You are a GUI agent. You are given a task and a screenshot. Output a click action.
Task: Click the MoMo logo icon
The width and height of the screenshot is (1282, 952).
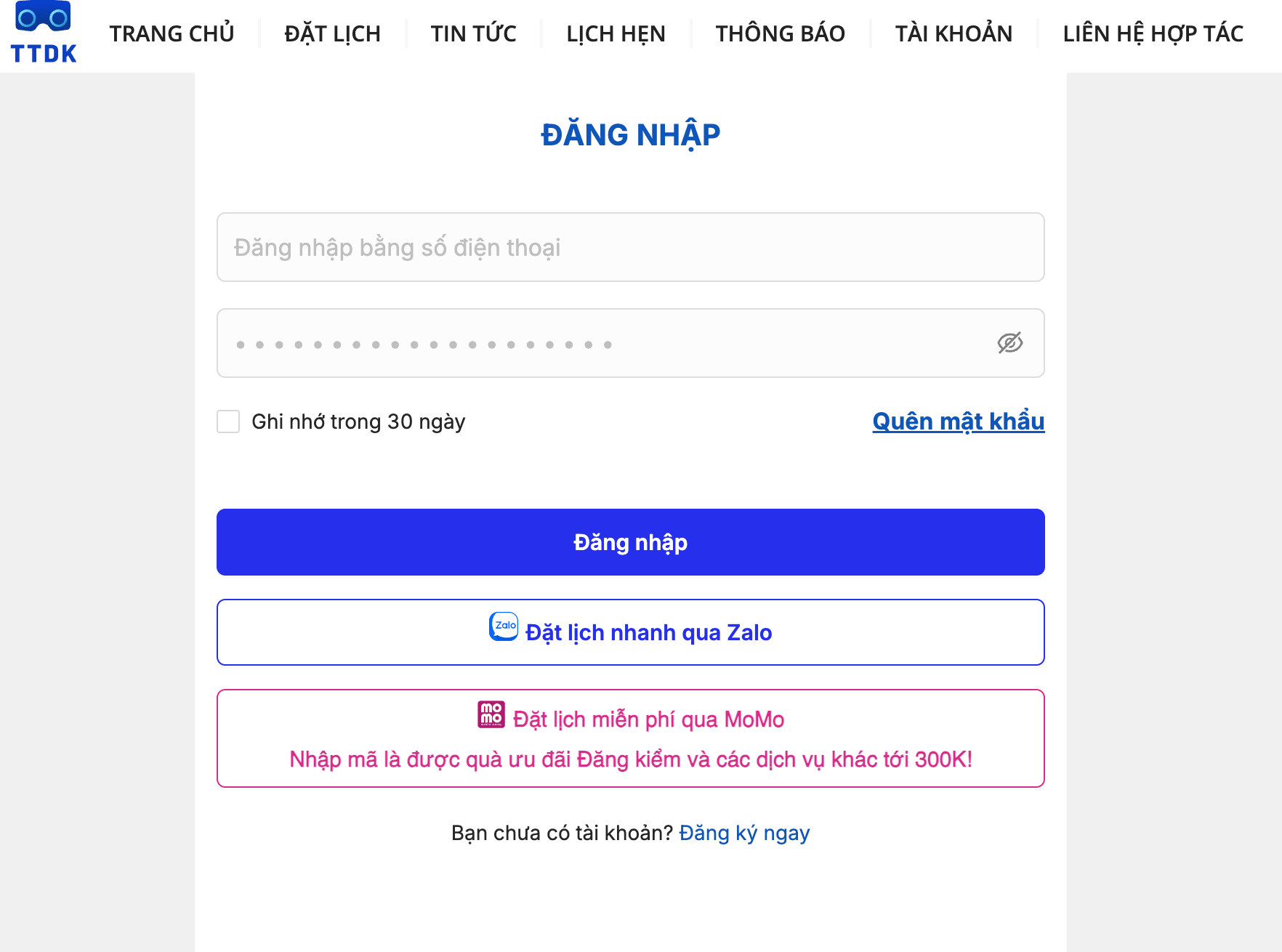tap(491, 714)
